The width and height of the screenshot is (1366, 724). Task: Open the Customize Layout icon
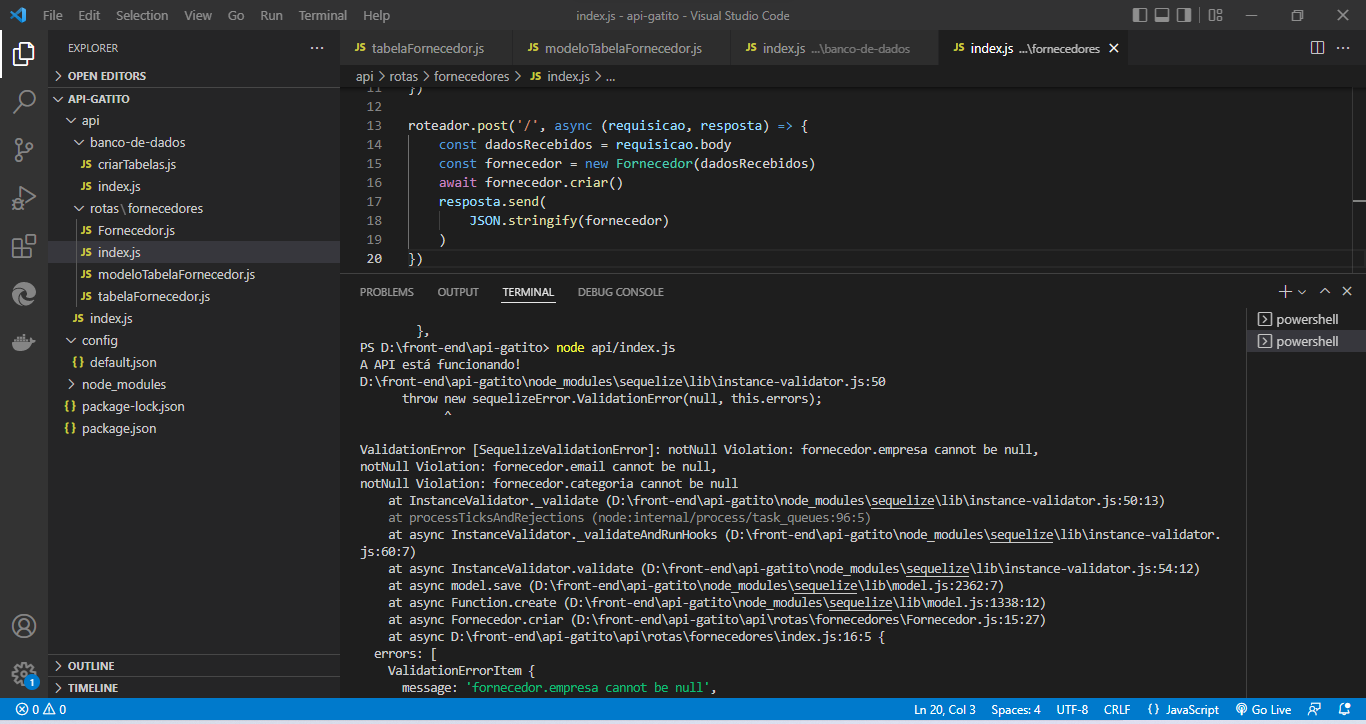coord(1215,16)
